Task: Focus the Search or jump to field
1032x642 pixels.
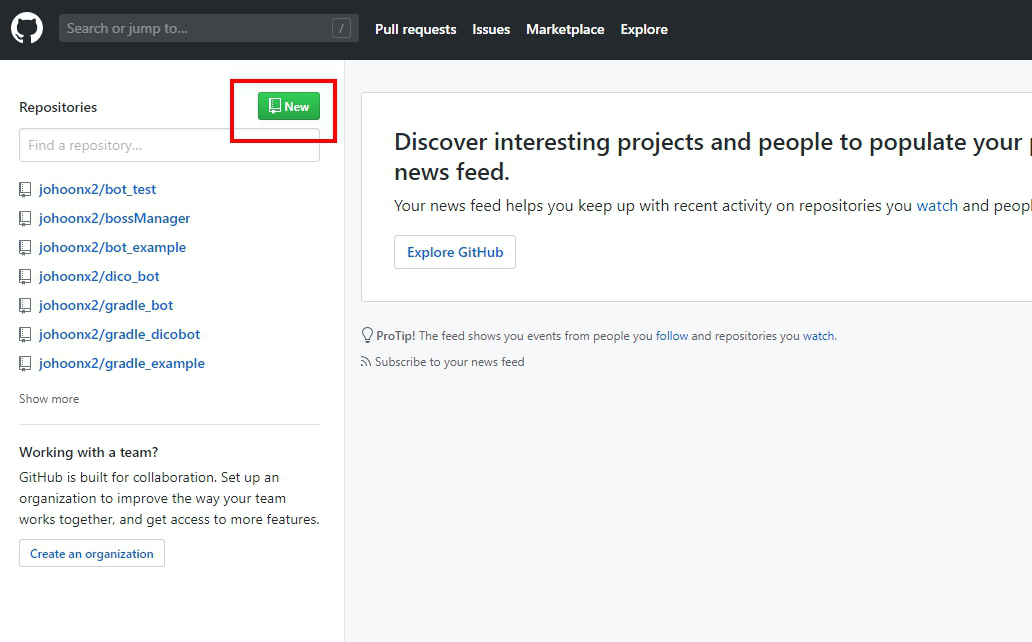Action: tap(209, 28)
